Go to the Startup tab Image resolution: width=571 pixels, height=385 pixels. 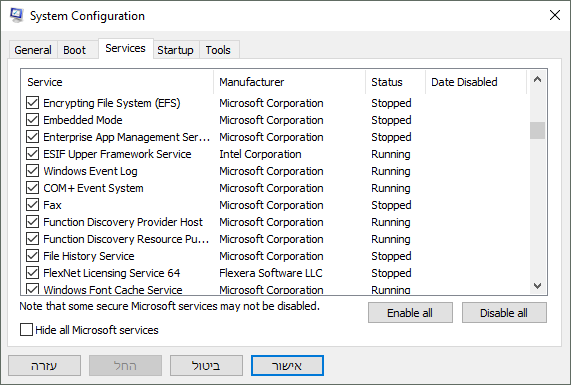tap(175, 50)
